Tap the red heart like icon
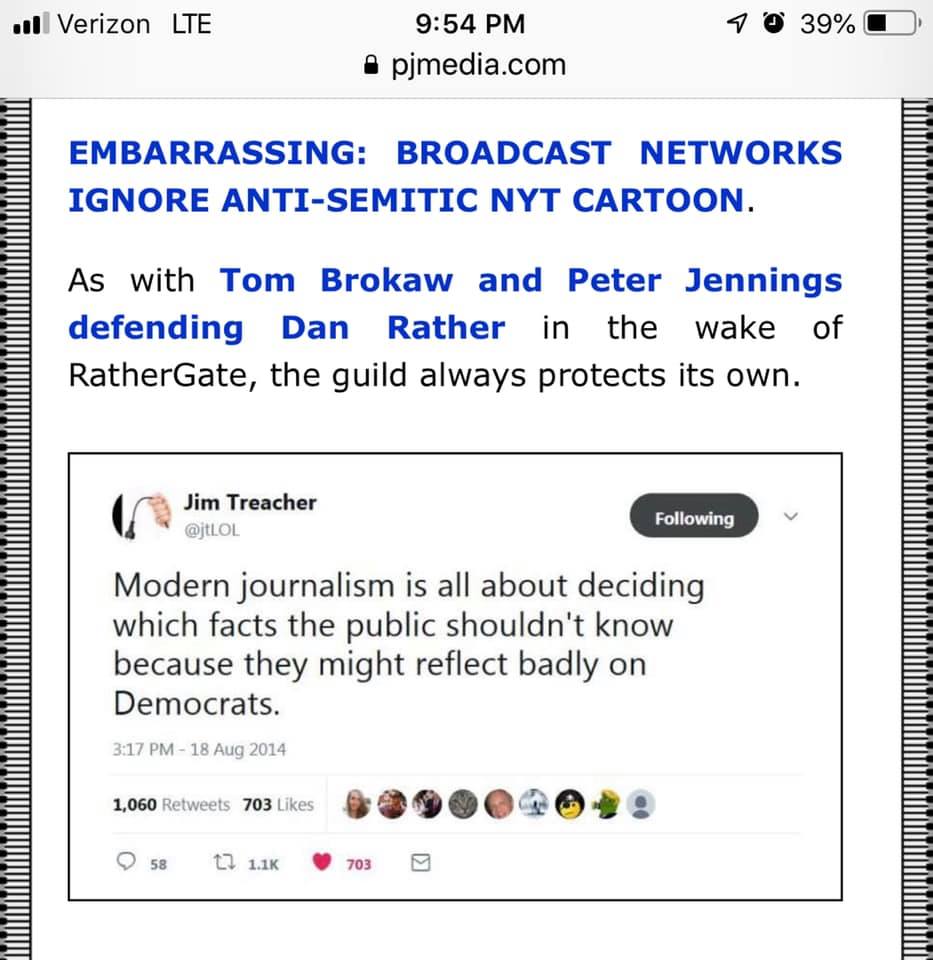Screen dimensions: 933x960 322,862
